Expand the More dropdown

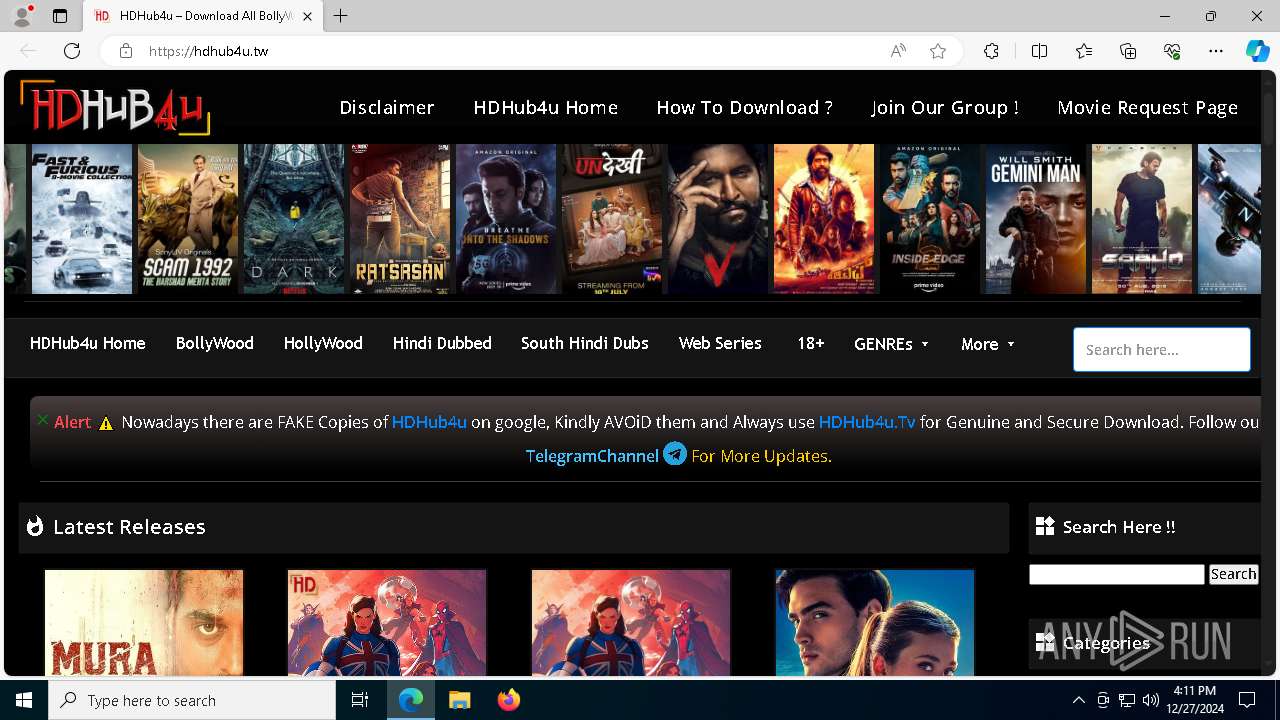pyautogui.click(x=988, y=344)
